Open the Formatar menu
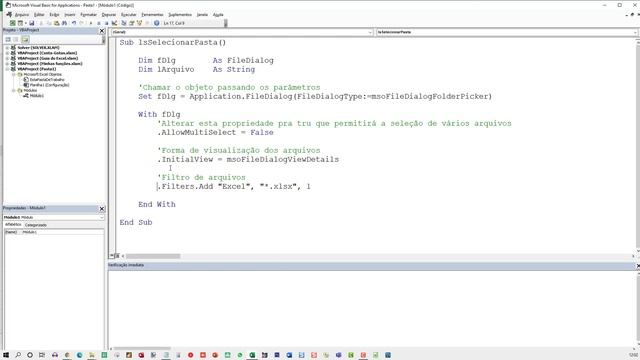This screenshot has width=640, height=360. tap(89, 15)
